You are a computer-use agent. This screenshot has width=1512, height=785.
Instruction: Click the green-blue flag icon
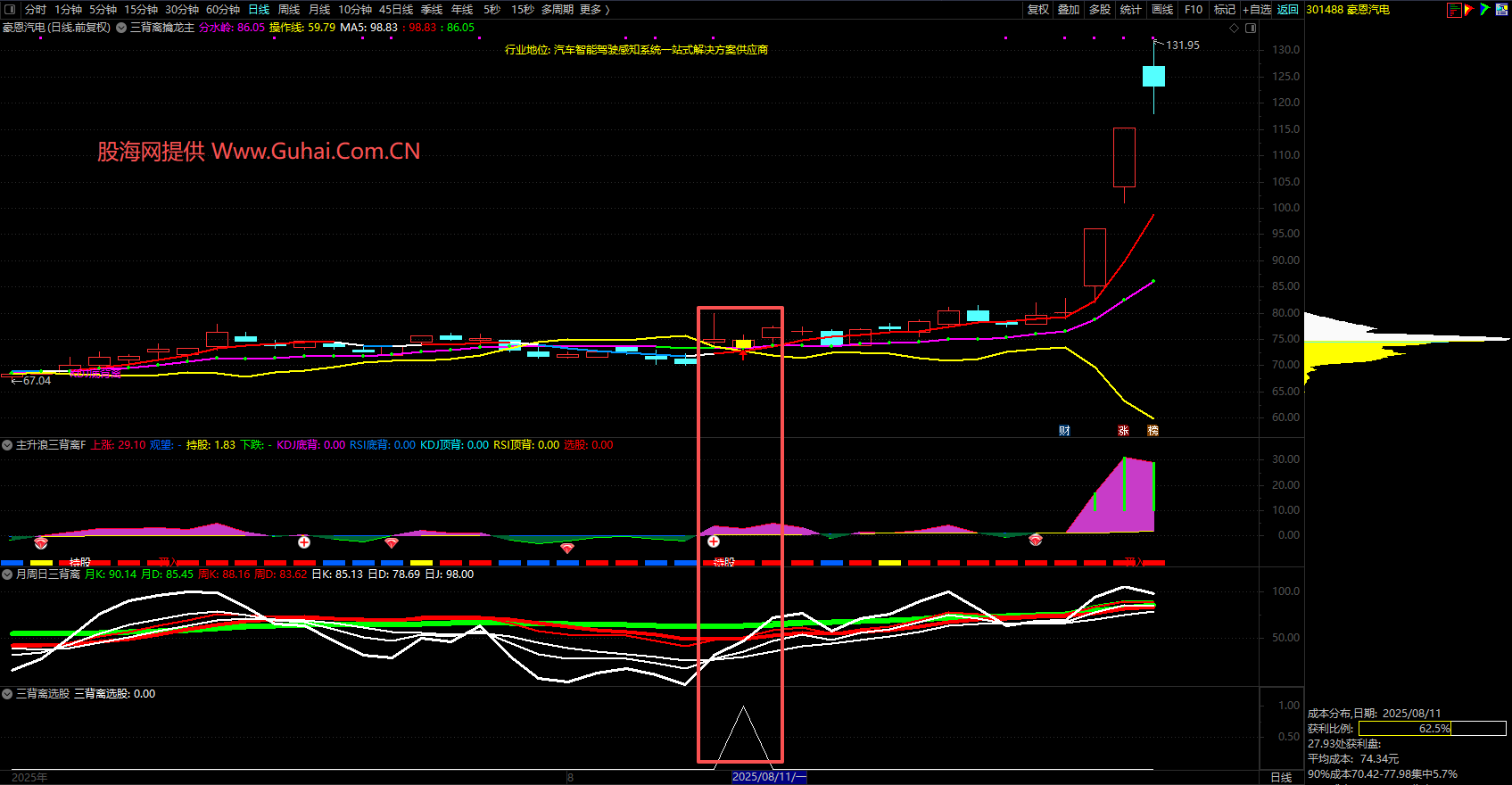(1484, 10)
